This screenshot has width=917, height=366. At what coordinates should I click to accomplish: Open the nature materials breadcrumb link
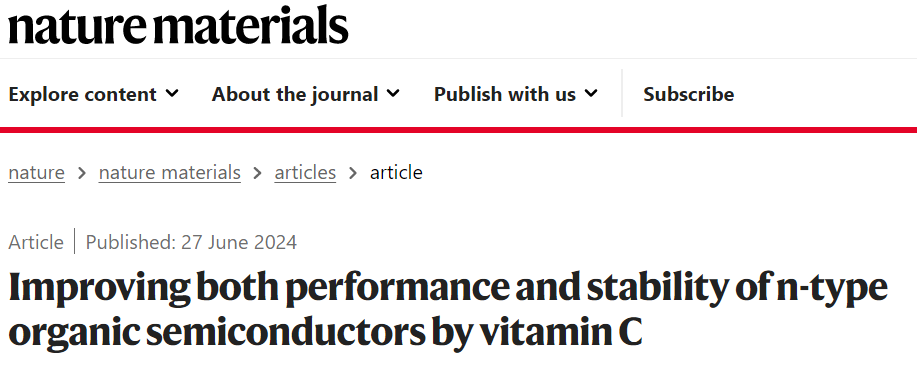170,172
